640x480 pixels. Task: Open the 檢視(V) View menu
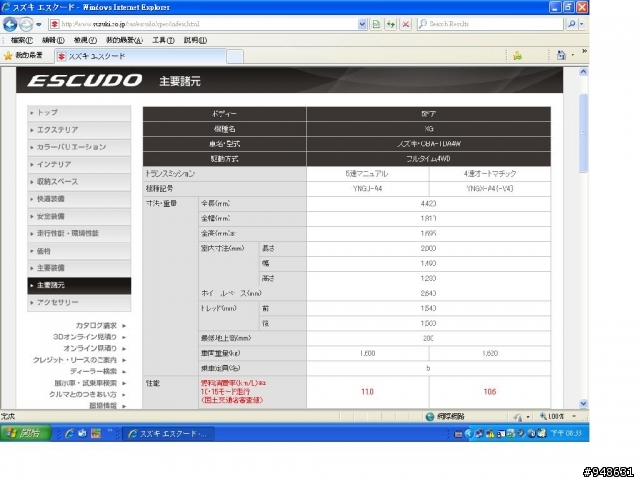click(85, 40)
